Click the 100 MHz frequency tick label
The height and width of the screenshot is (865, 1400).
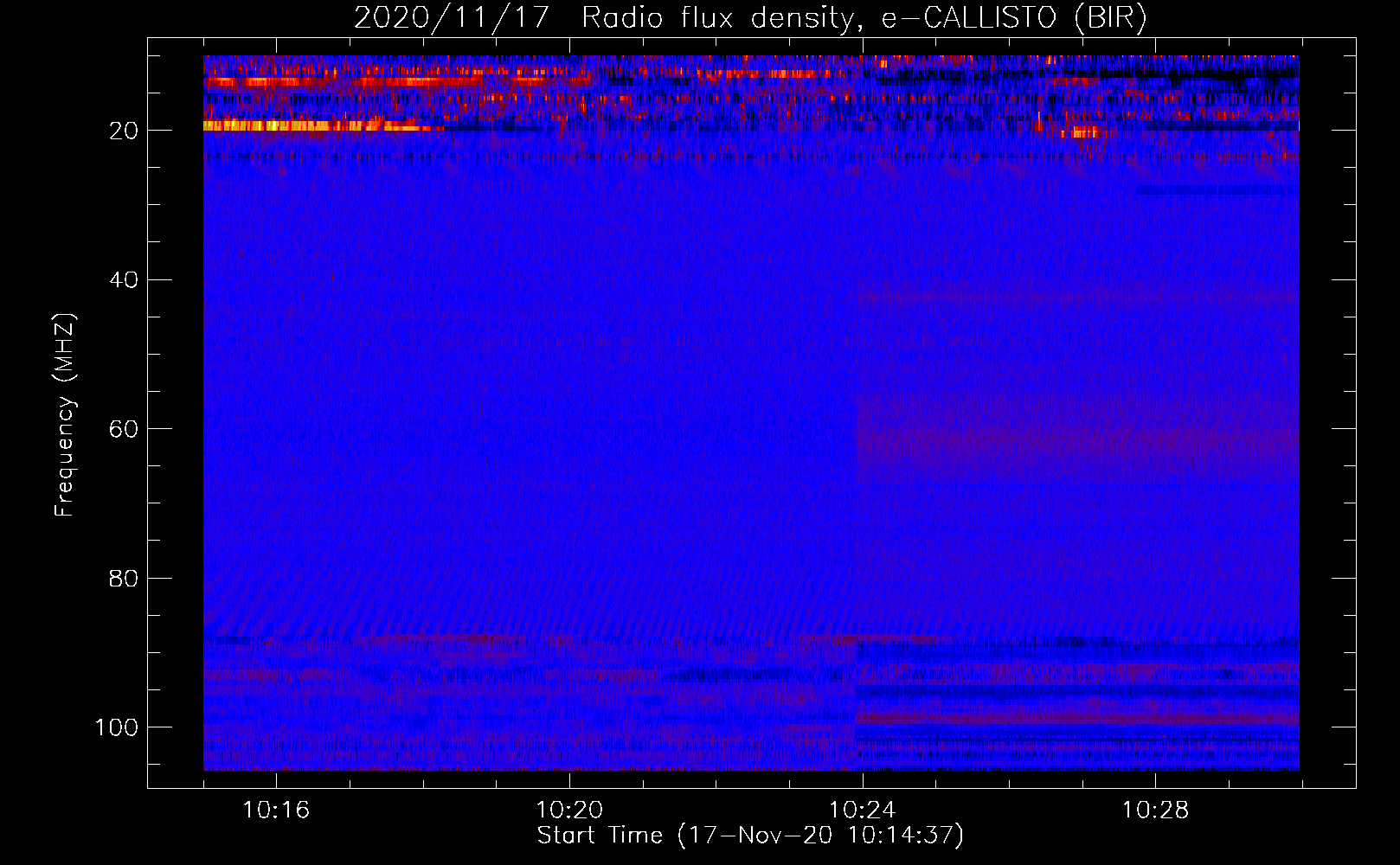tap(117, 727)
